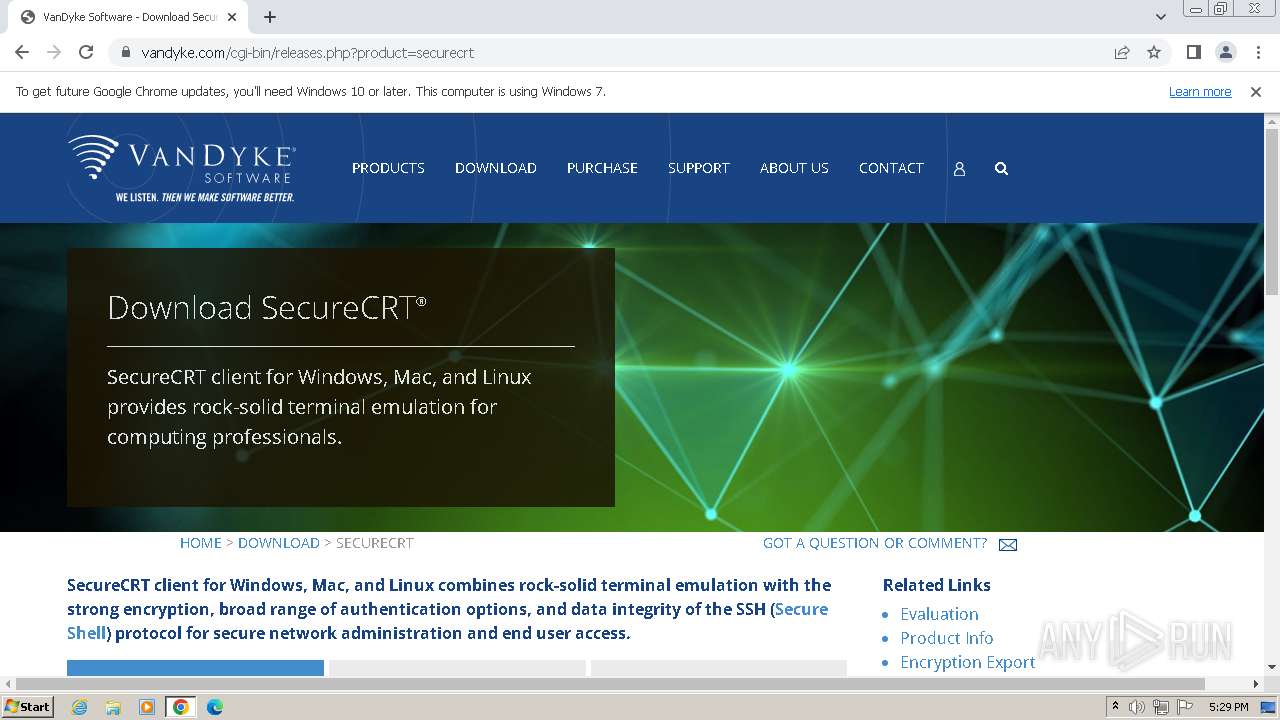This screenshot has width=1280, height=720.
Task: Open the Action Center flag icon
Action: click(x=1183, y=707)
